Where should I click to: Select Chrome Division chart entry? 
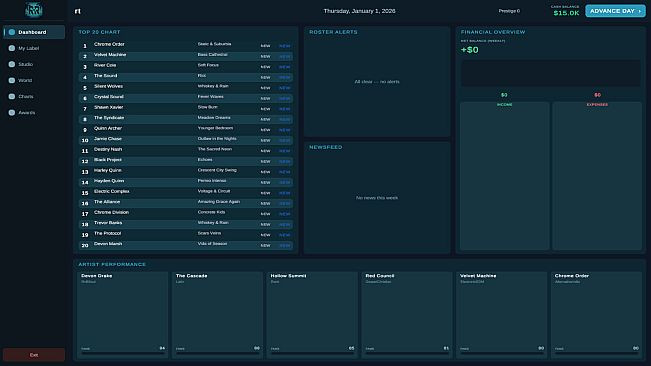(x=186, y=214)
